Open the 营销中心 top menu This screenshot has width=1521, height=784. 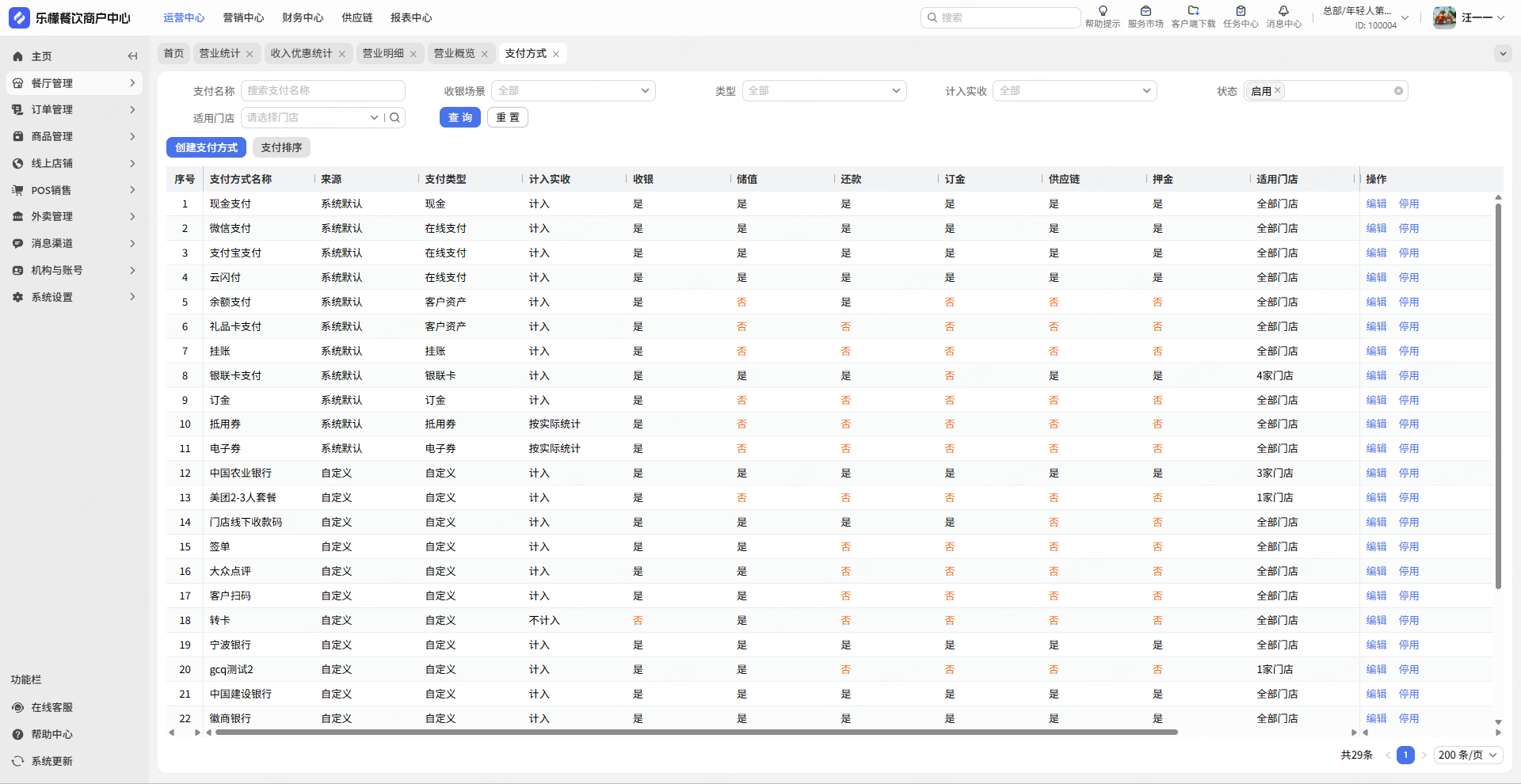(243, 17)
